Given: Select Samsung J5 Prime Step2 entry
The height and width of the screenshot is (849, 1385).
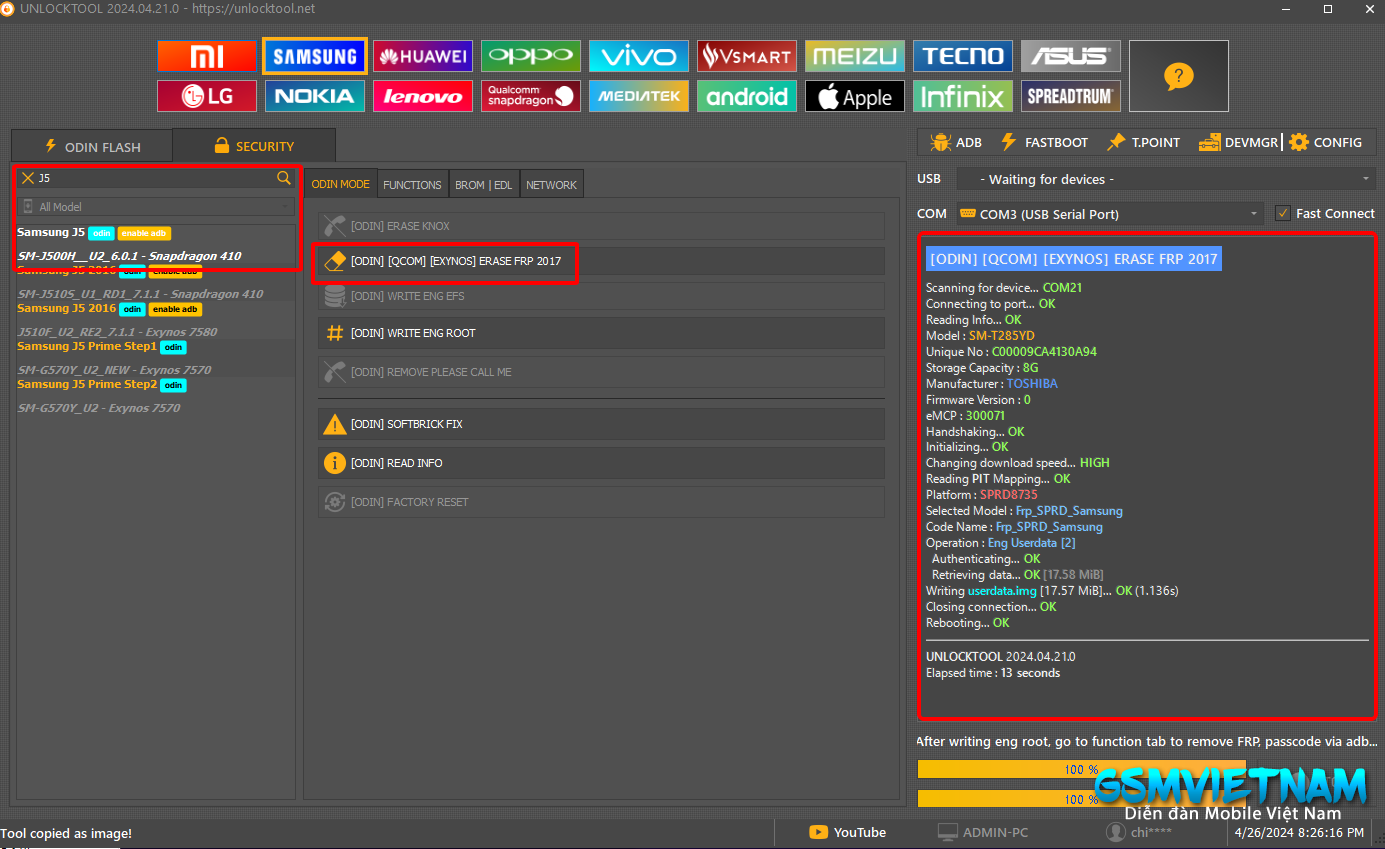Looking at the screenshot, I should click(x=87, y=384).
